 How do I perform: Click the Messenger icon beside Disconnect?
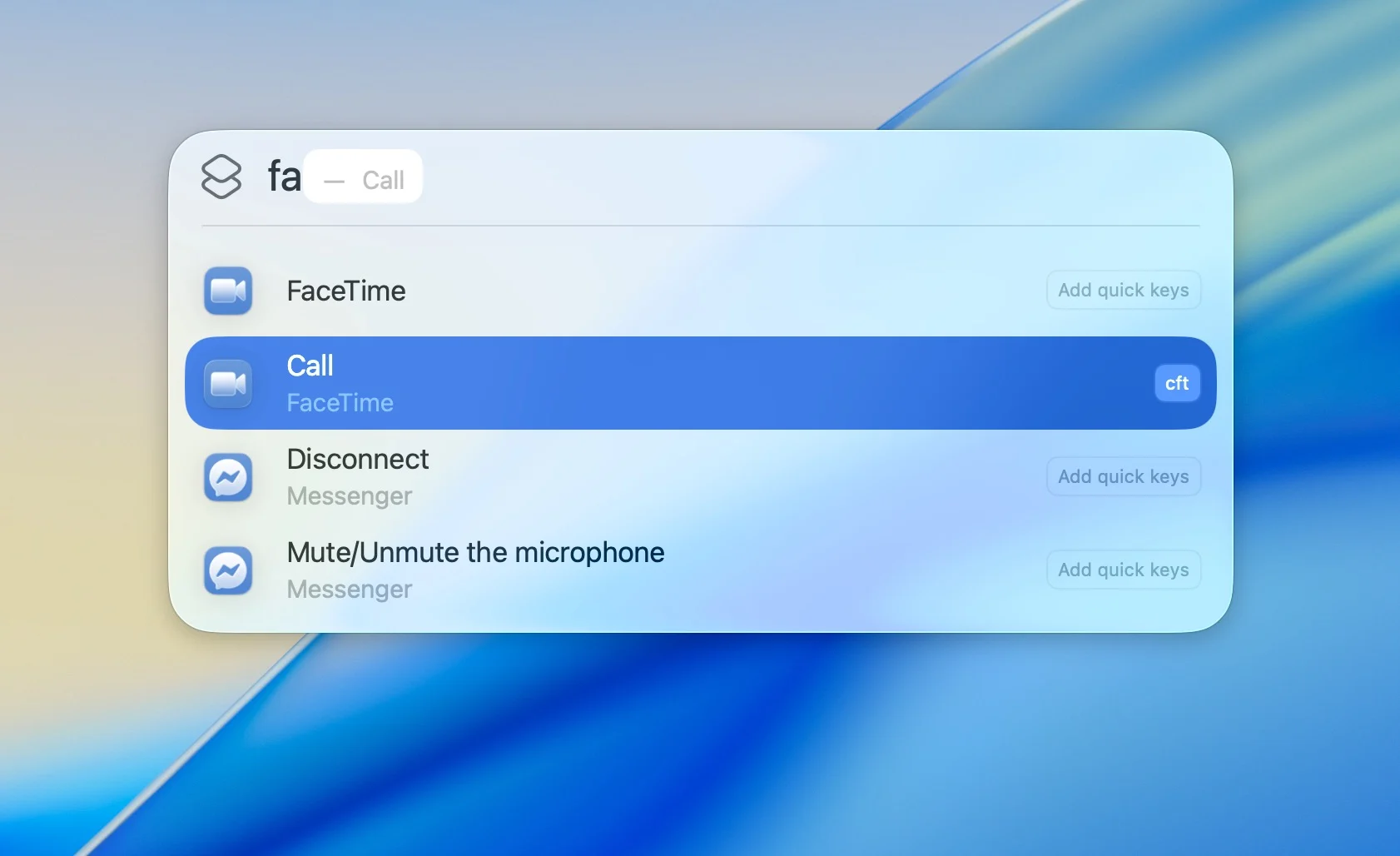[x=228, y=477]
